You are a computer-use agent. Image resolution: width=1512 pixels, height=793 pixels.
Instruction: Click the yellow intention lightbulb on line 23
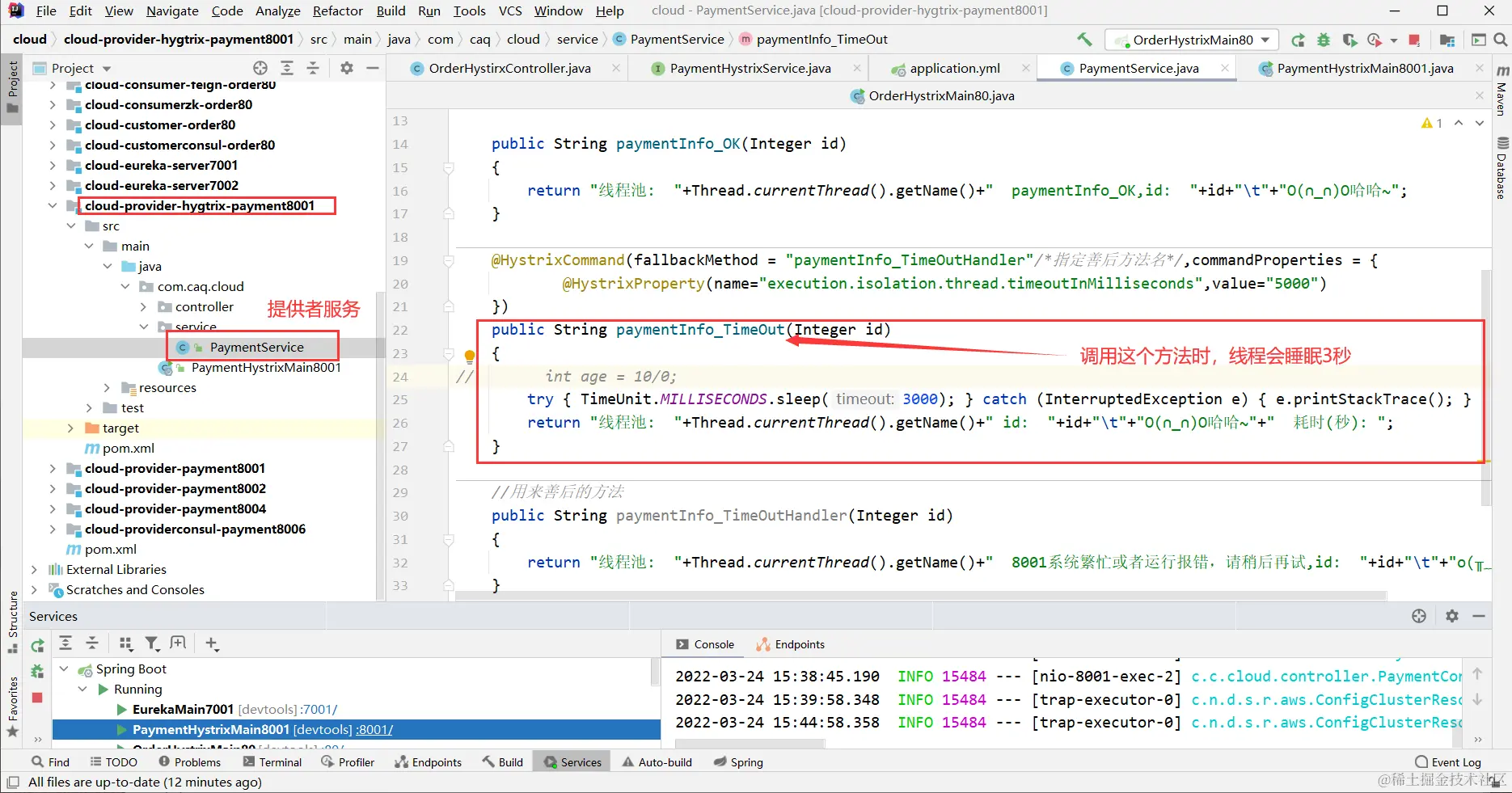469,355
